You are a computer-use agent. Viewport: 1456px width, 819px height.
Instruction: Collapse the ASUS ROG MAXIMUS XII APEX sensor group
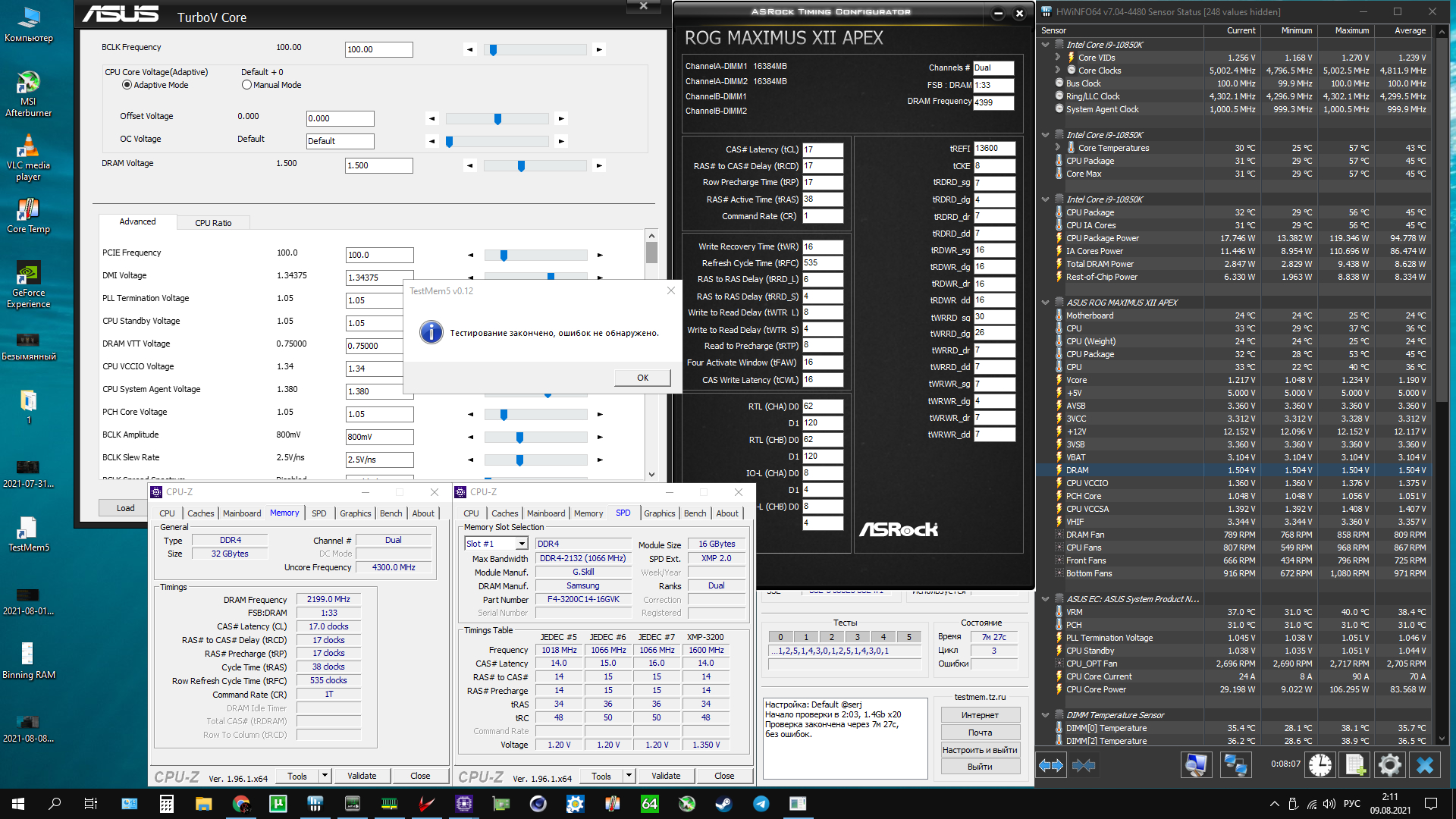point(1046,303)
